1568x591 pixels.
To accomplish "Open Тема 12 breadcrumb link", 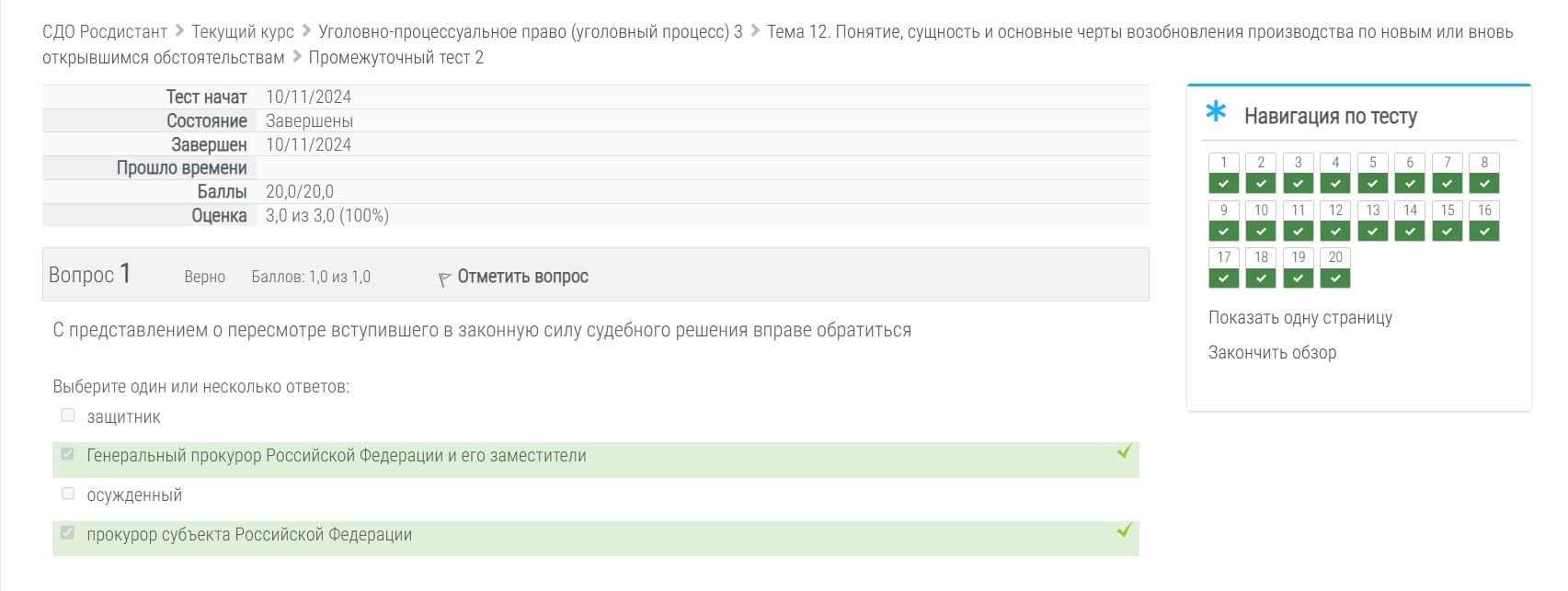I will (778, 45).
